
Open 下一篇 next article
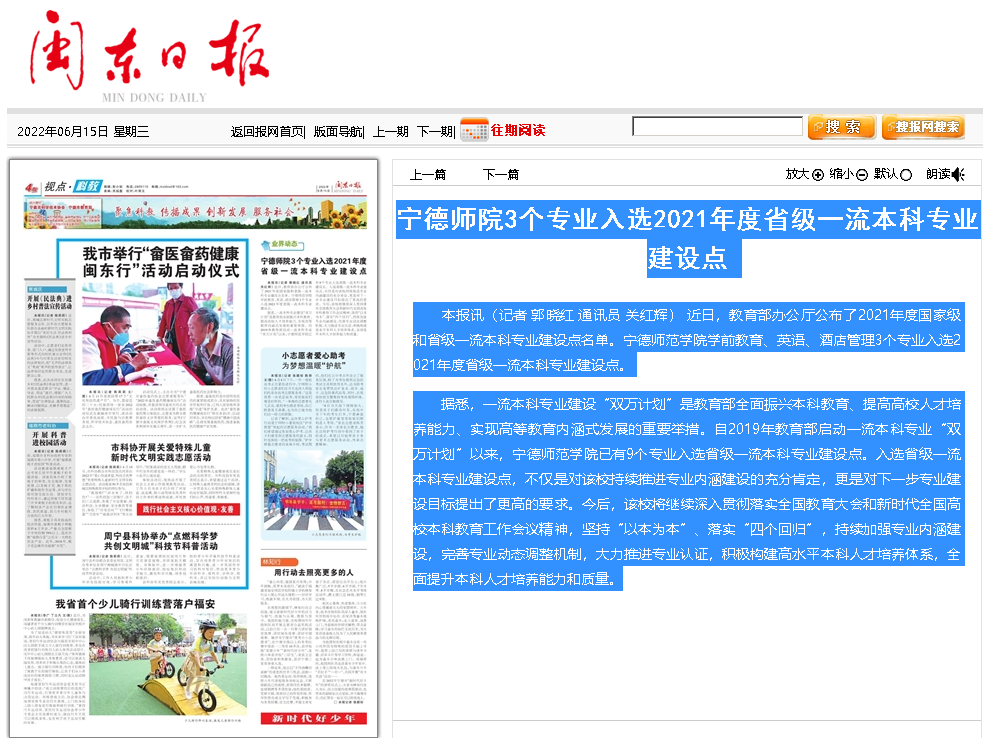(x=500, y=175)
